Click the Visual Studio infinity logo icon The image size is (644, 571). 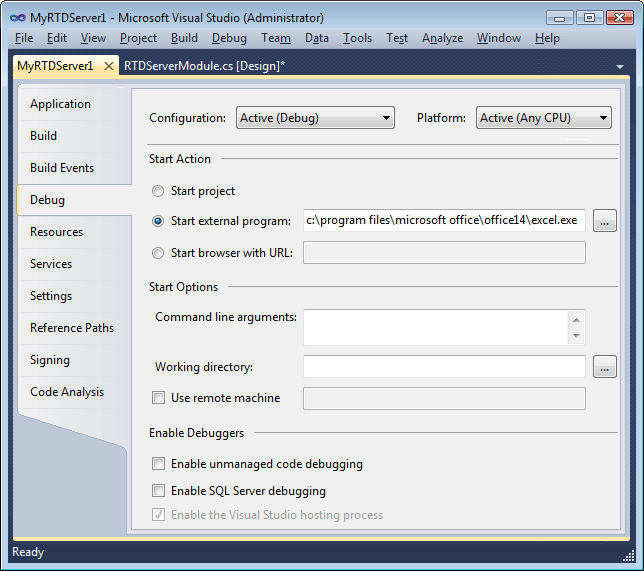click(x=17, y=18)
